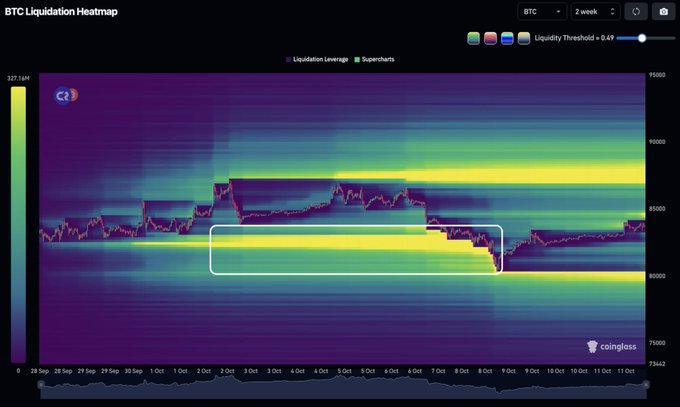Screen dimensions: 680x407
Task: Select the cyan-blue striped heatmap color theme
Action: 507,38
